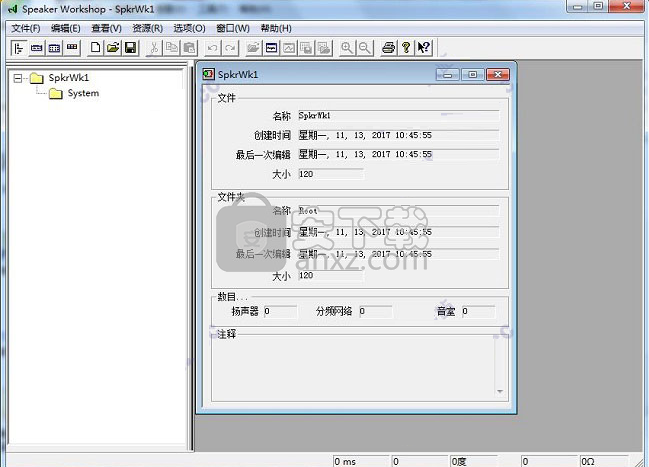Click the Print icon
The image size is (649, 467).
[388, 48]
